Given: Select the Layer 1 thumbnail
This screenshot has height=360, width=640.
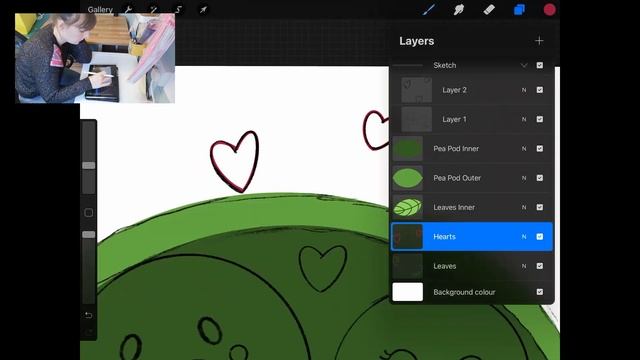Looking at the screenshot, I should coord(416,119).
